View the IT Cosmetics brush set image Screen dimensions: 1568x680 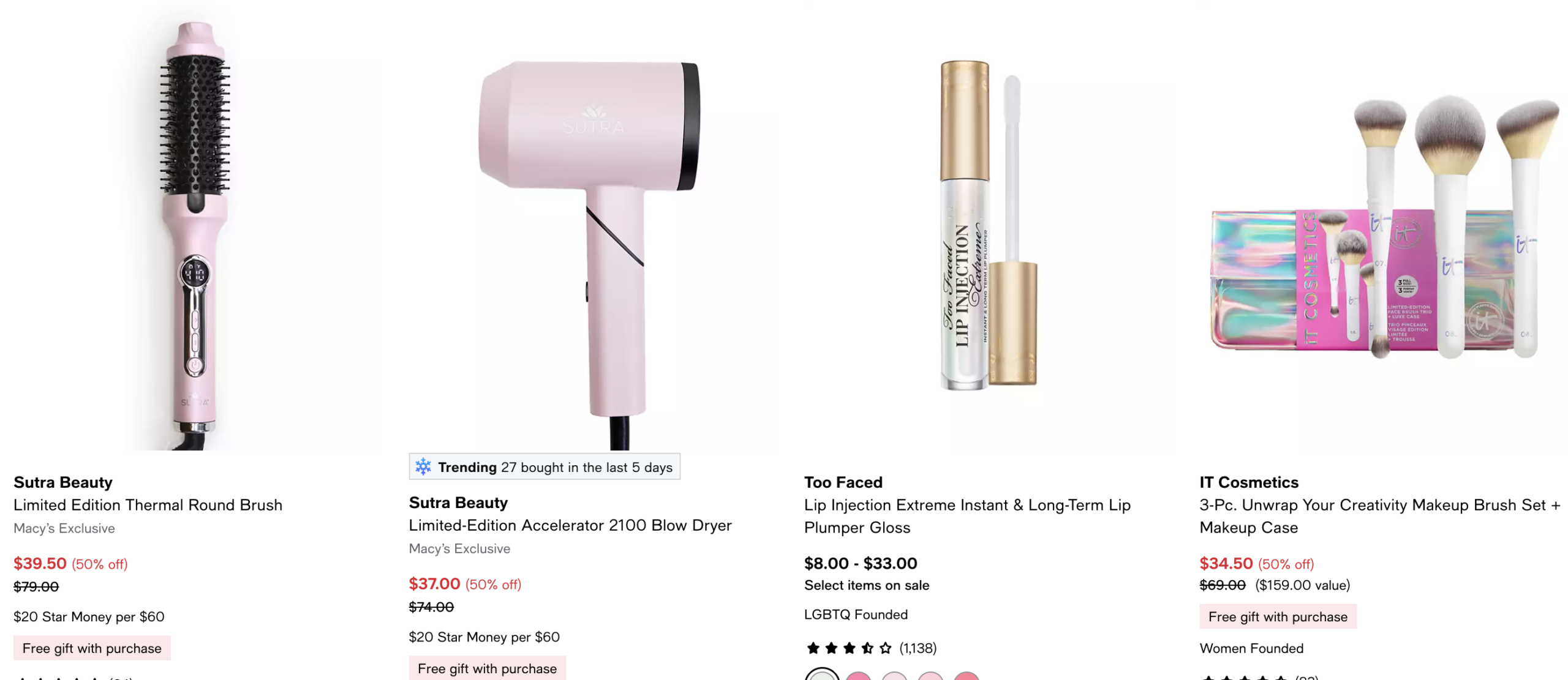[1383, 233]
